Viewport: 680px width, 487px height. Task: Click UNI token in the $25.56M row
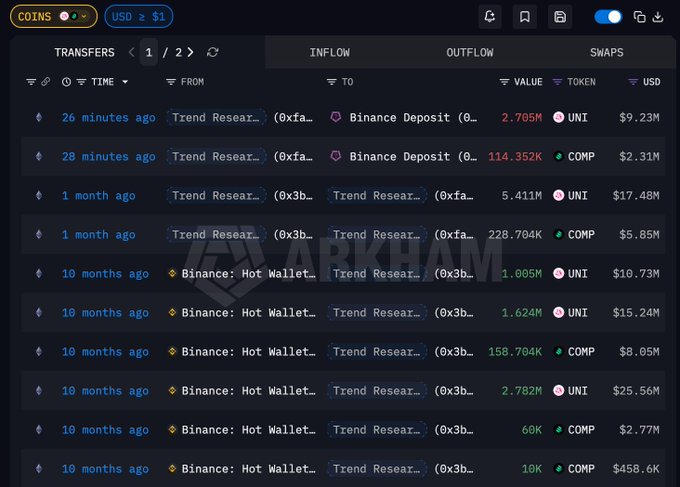(570, 391)
